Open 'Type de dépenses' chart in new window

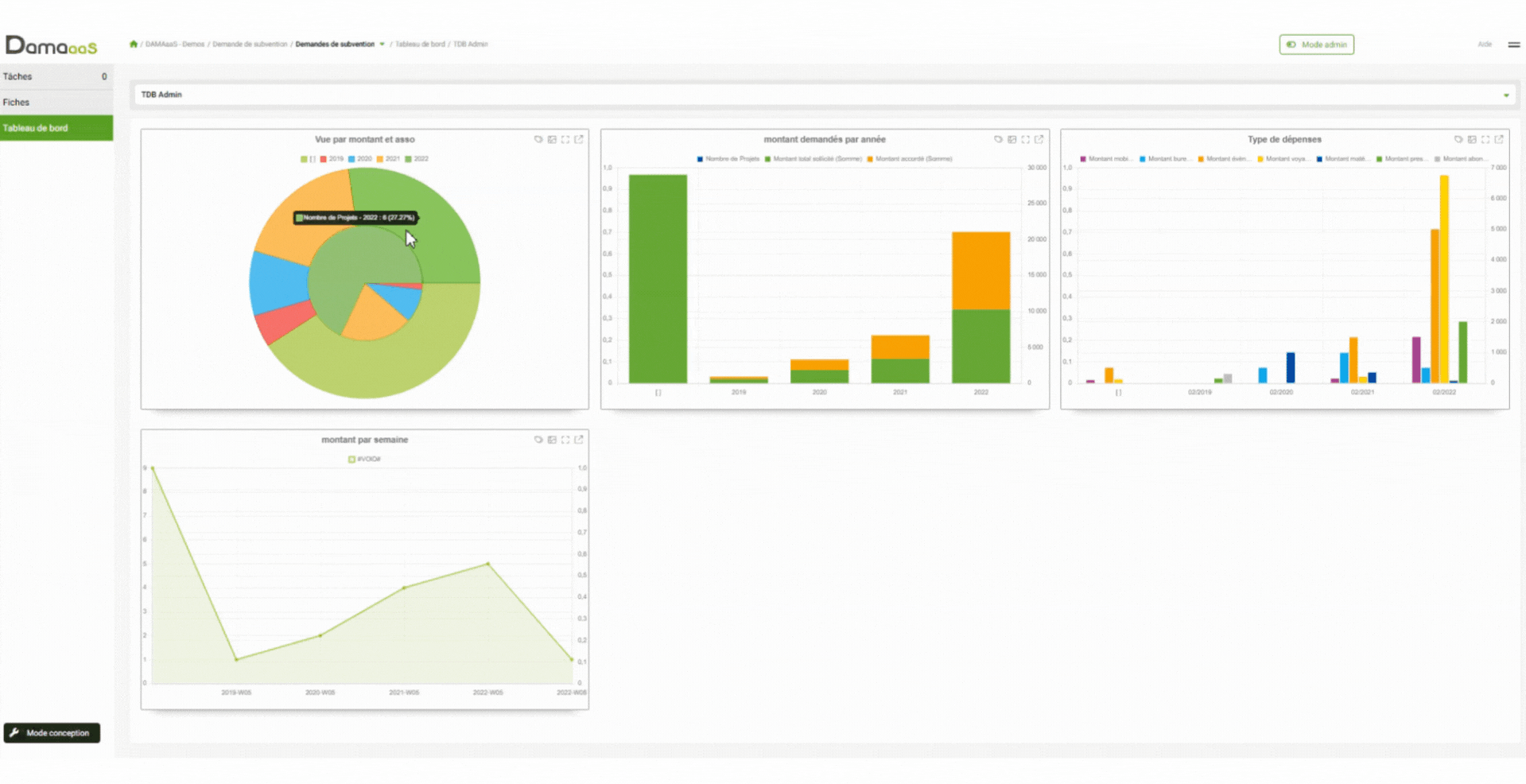pyautogui.click(x=1499, y=140)
